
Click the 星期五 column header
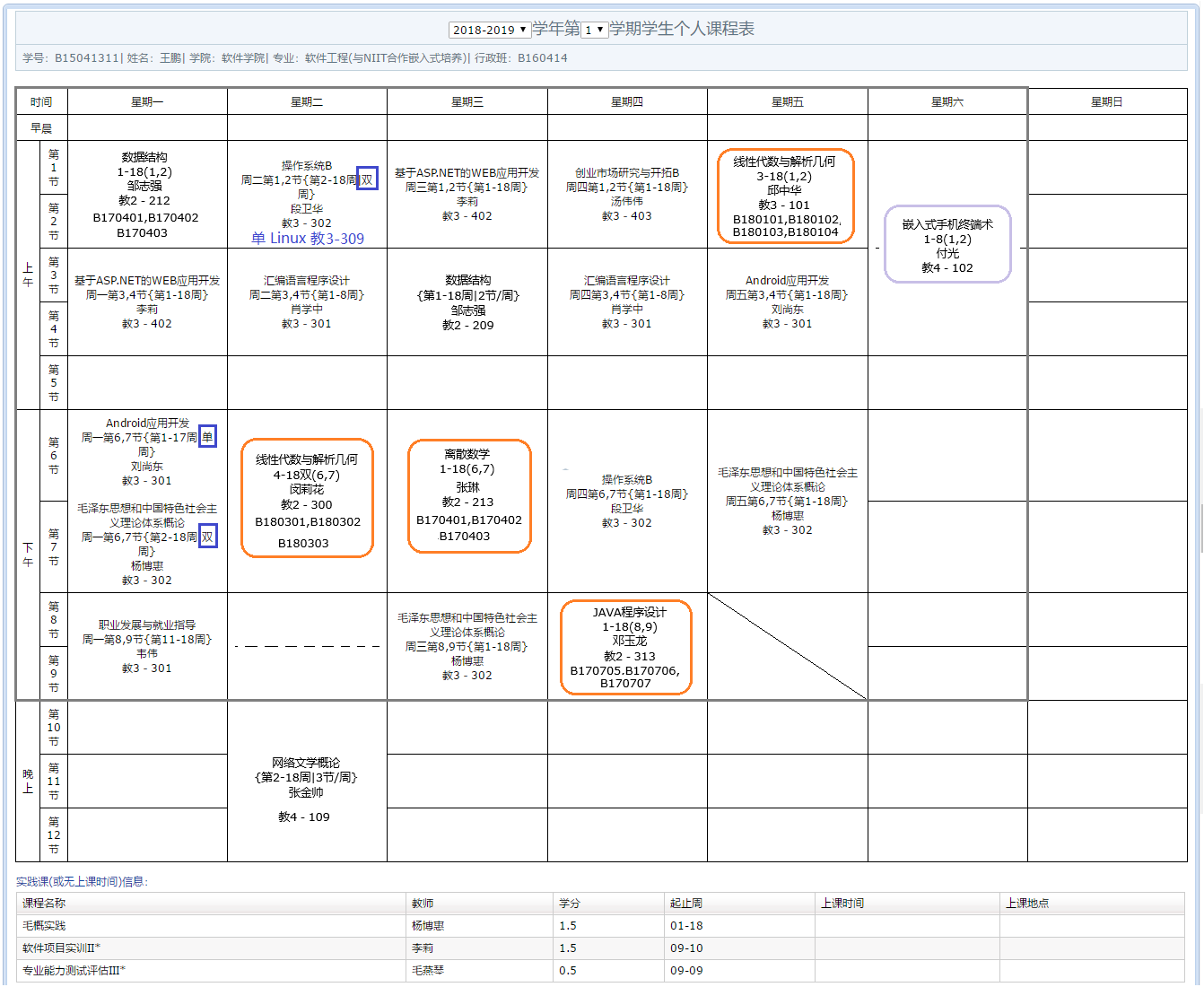coord(788,102)
